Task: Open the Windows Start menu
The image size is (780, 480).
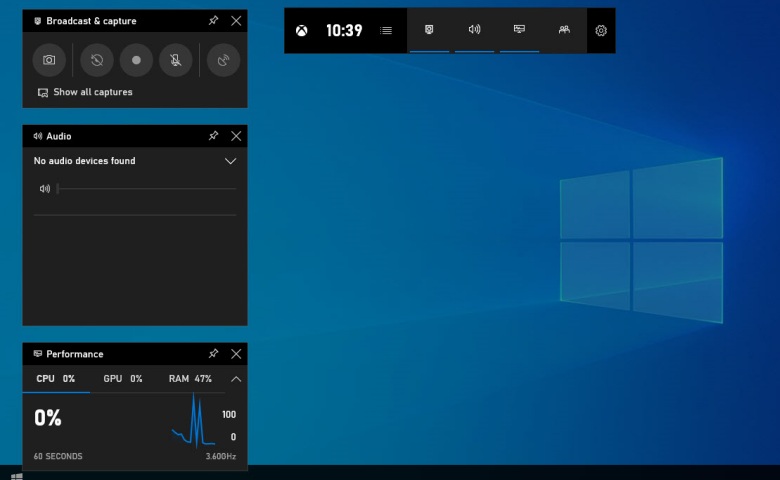Action: 16,477
